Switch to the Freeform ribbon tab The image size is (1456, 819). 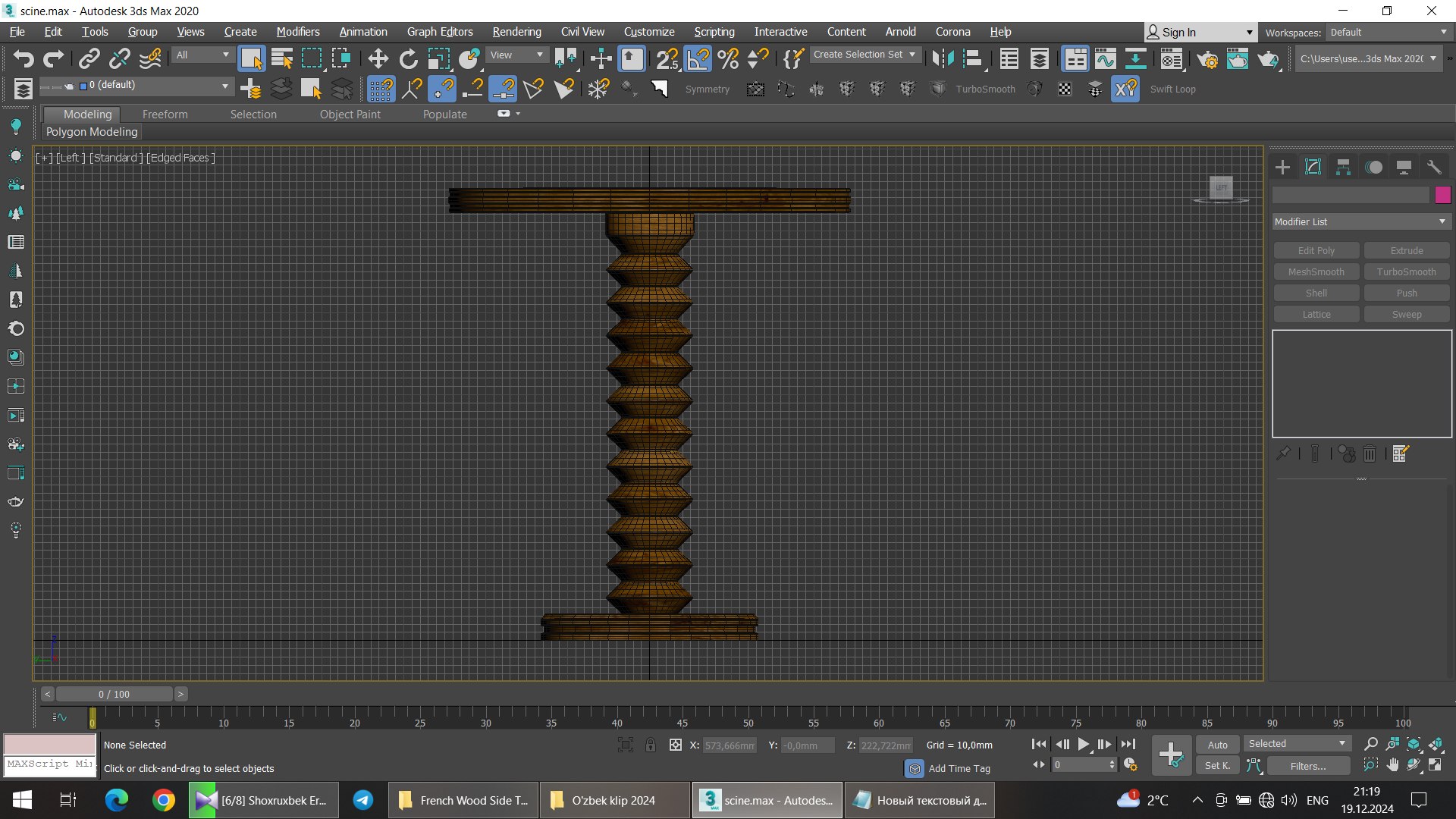tap(165, 114)
